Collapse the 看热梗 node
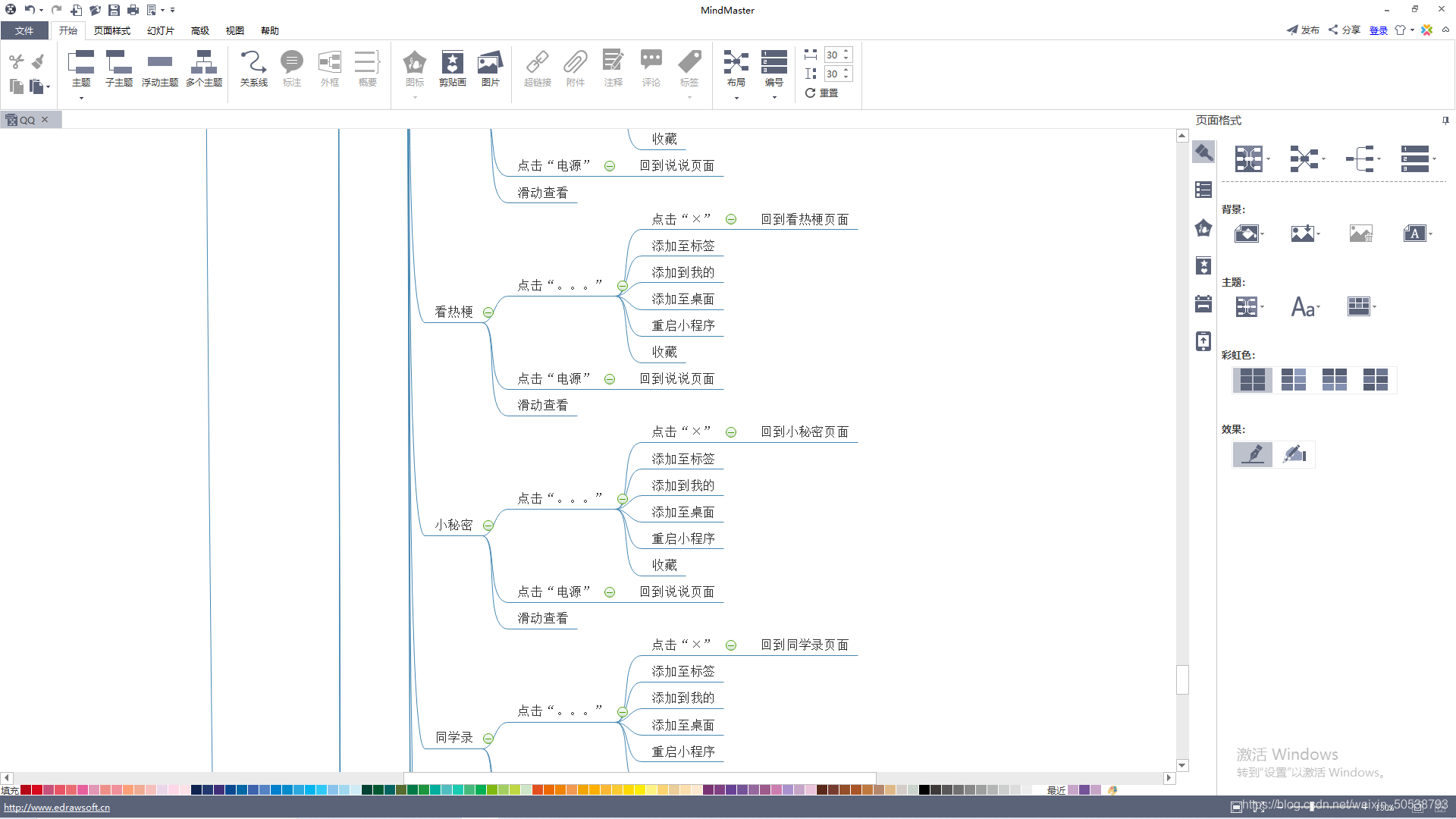 (488, 312)
